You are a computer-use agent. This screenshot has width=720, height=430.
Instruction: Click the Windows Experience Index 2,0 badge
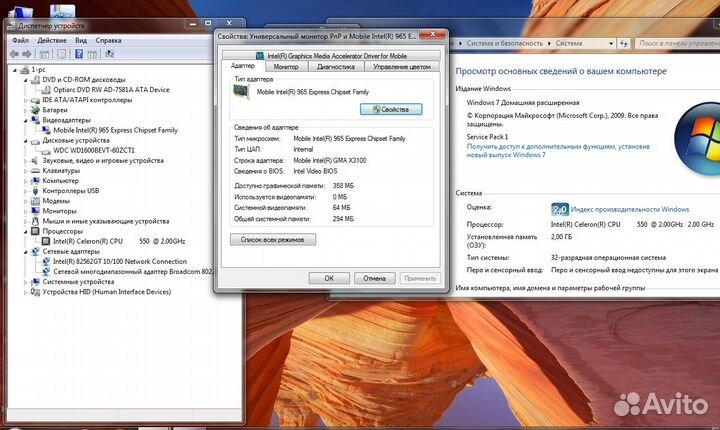click(560, 209)
